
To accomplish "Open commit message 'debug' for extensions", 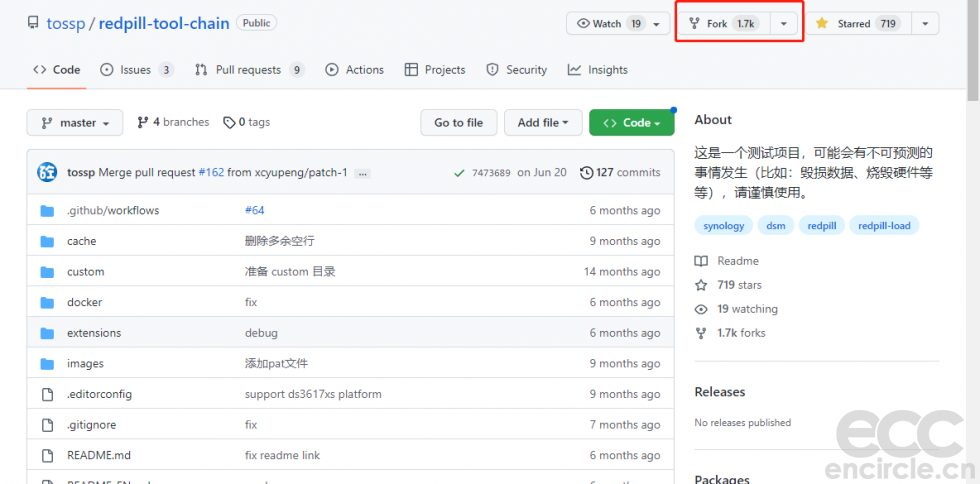I will [x=261, y=333].
